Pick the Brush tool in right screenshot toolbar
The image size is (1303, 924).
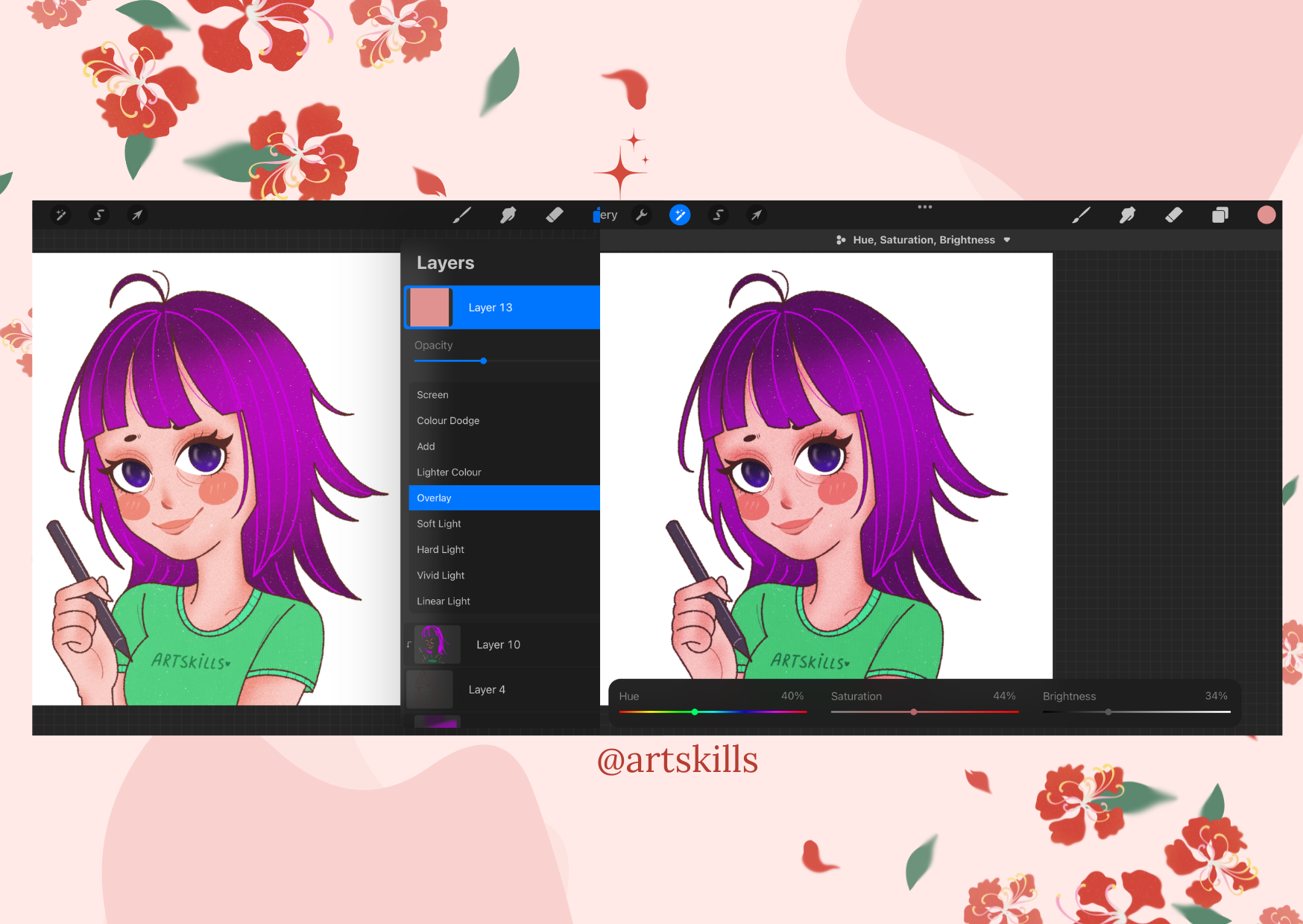coord(1082,215)
